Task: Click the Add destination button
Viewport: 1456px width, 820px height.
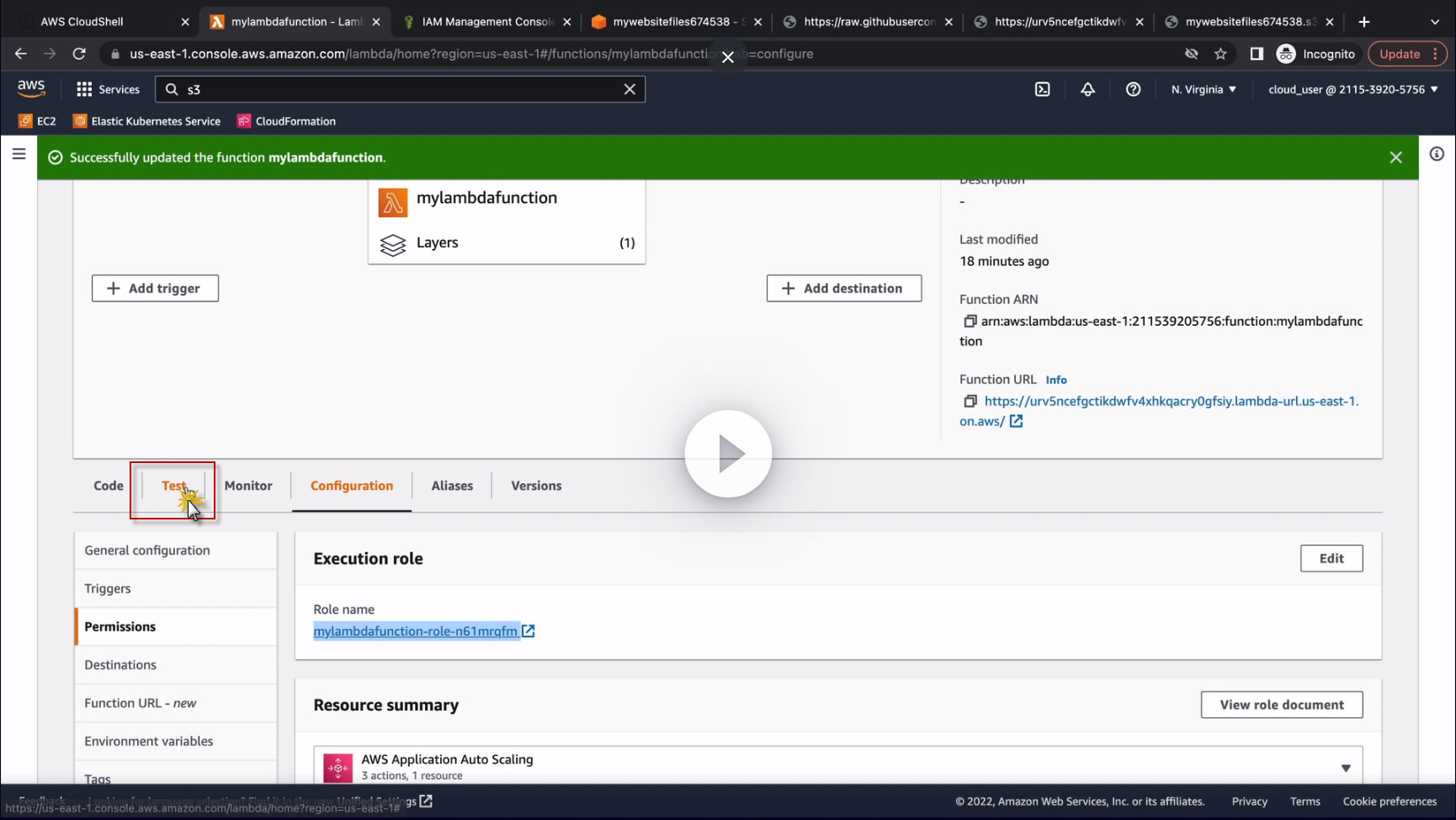Action: click(x=844, y=289)
